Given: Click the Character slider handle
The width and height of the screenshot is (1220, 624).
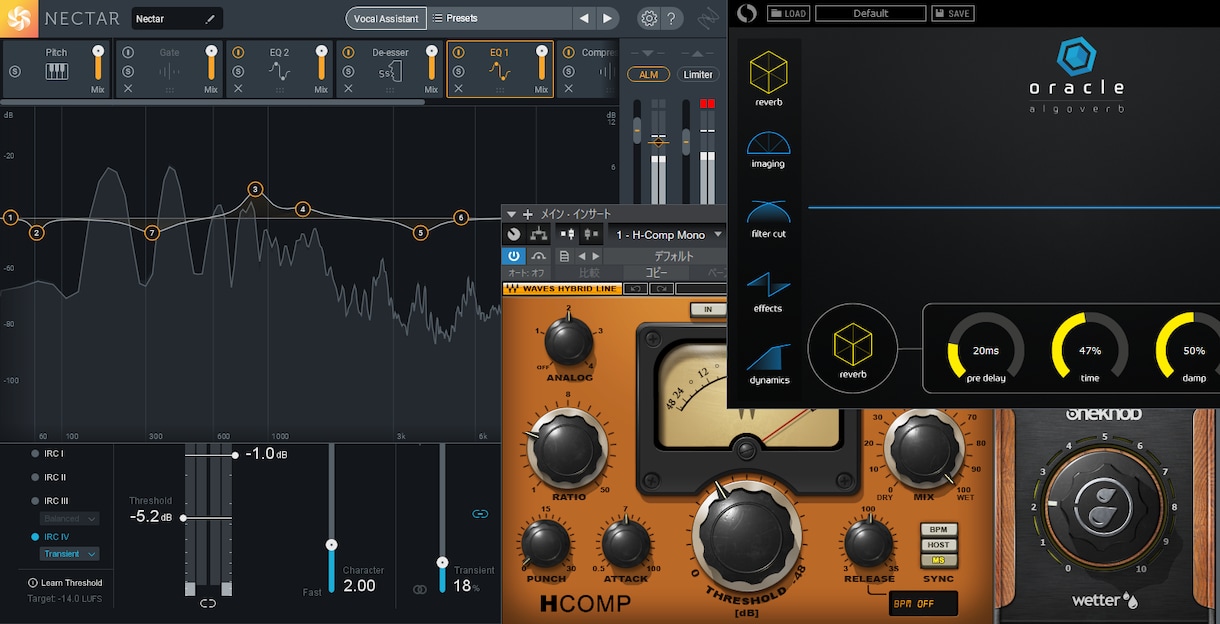Looking at the screenshot, I should (x=332, y=545).
